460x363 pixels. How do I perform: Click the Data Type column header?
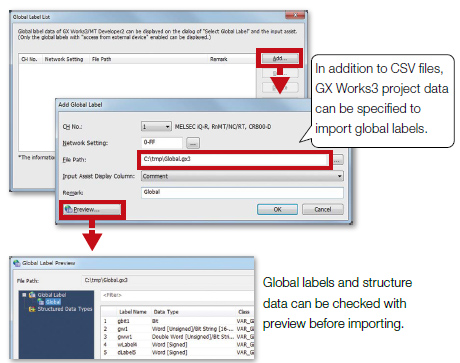(166, 312)
